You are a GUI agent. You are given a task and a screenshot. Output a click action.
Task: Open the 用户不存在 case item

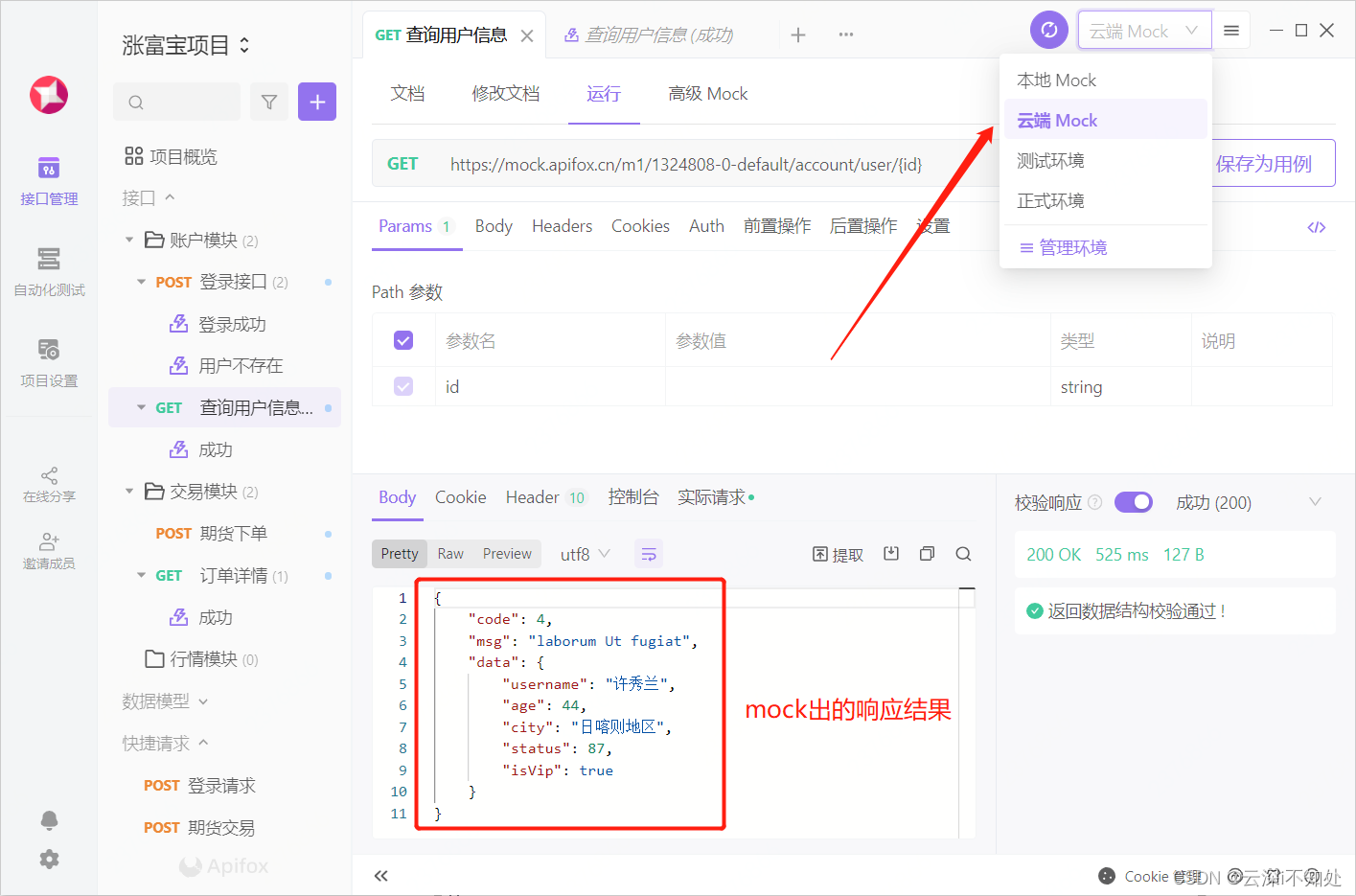coord(240,365)
